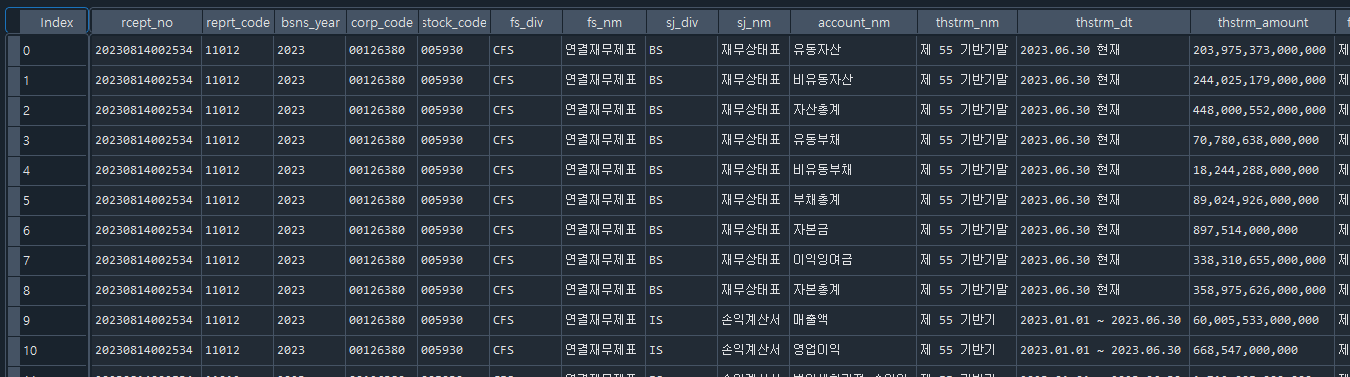Viewport: 1350px width, 377px height.
Task: Select the corp_code column header
Action: point(382,22)
